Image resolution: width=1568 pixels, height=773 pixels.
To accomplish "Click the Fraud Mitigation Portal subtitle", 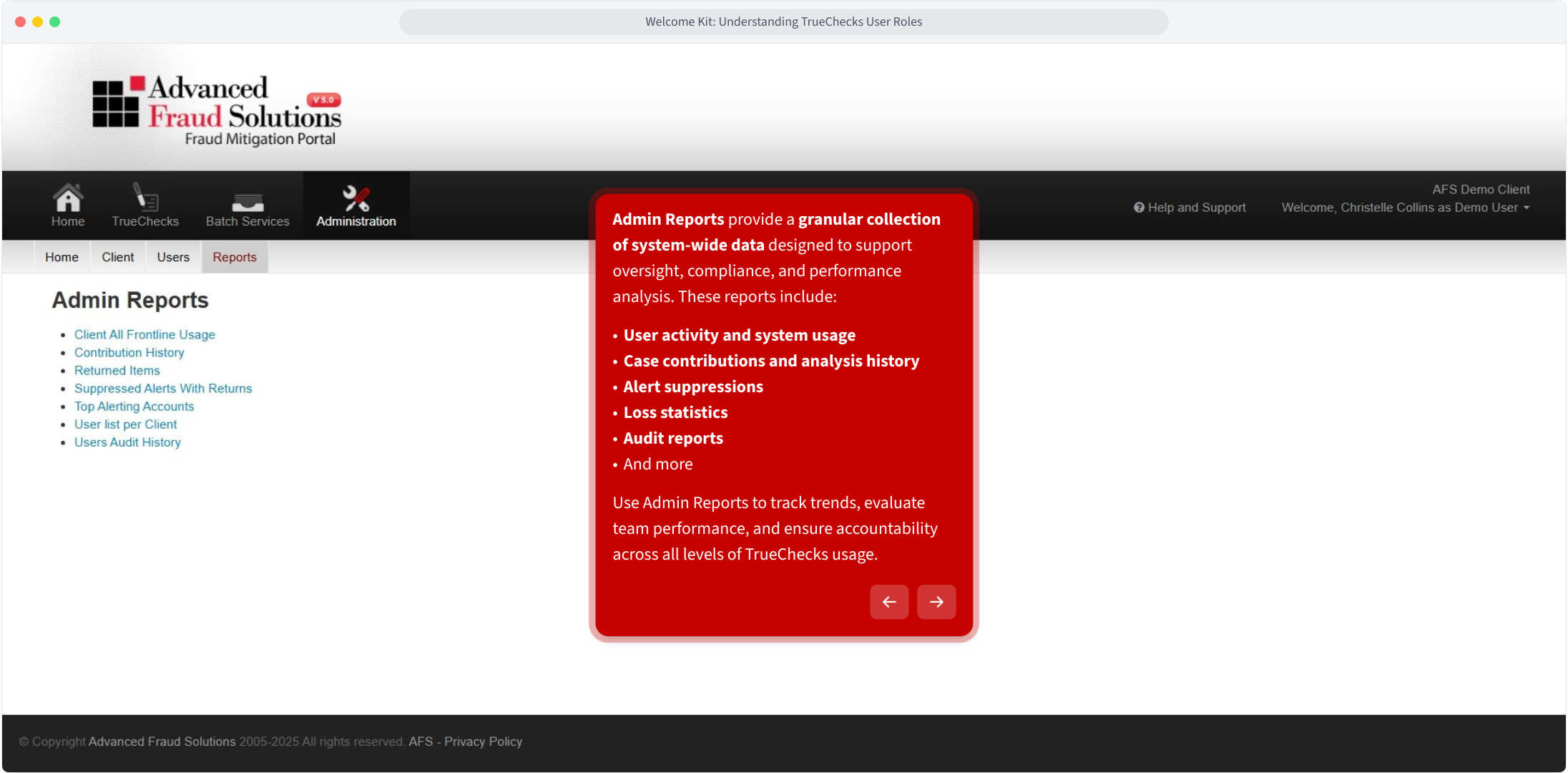I will (260, 139).
